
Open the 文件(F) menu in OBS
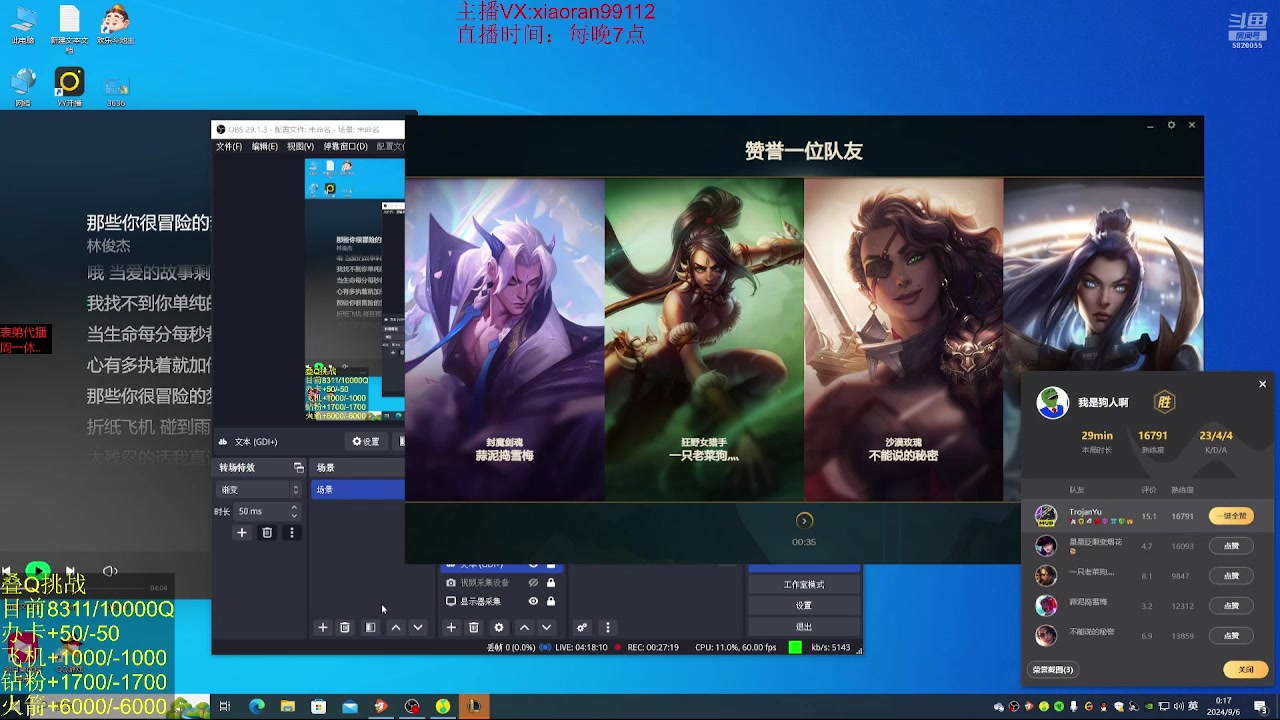pos(229,146)
